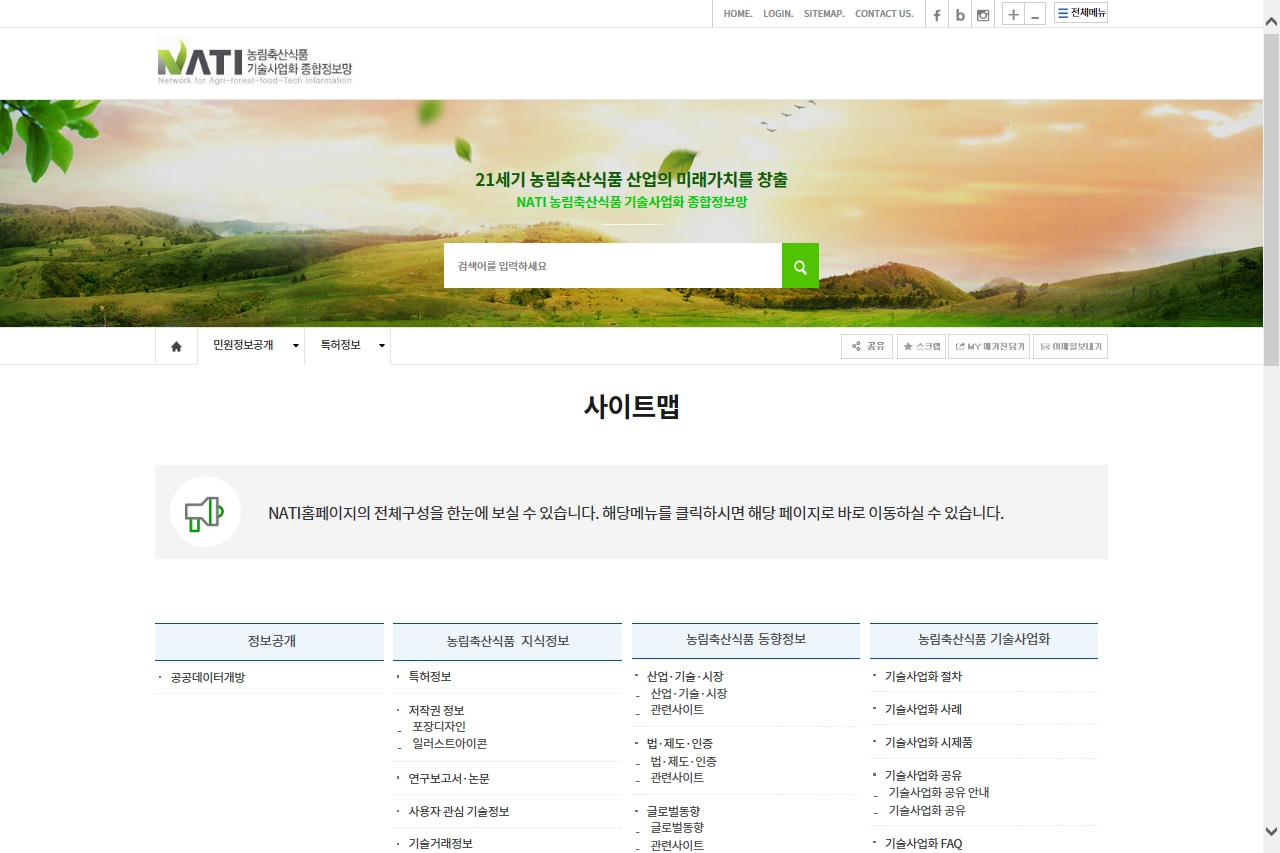The image size is (1280, 853).
Task: Click the home icon in breadcrumb bar
Action: (176, 346)
